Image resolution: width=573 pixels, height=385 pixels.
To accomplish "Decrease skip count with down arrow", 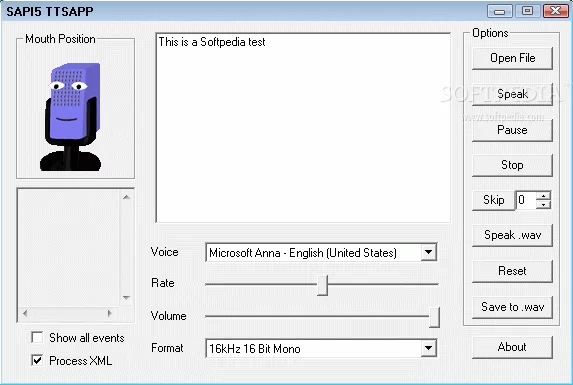I will point(543,205).
